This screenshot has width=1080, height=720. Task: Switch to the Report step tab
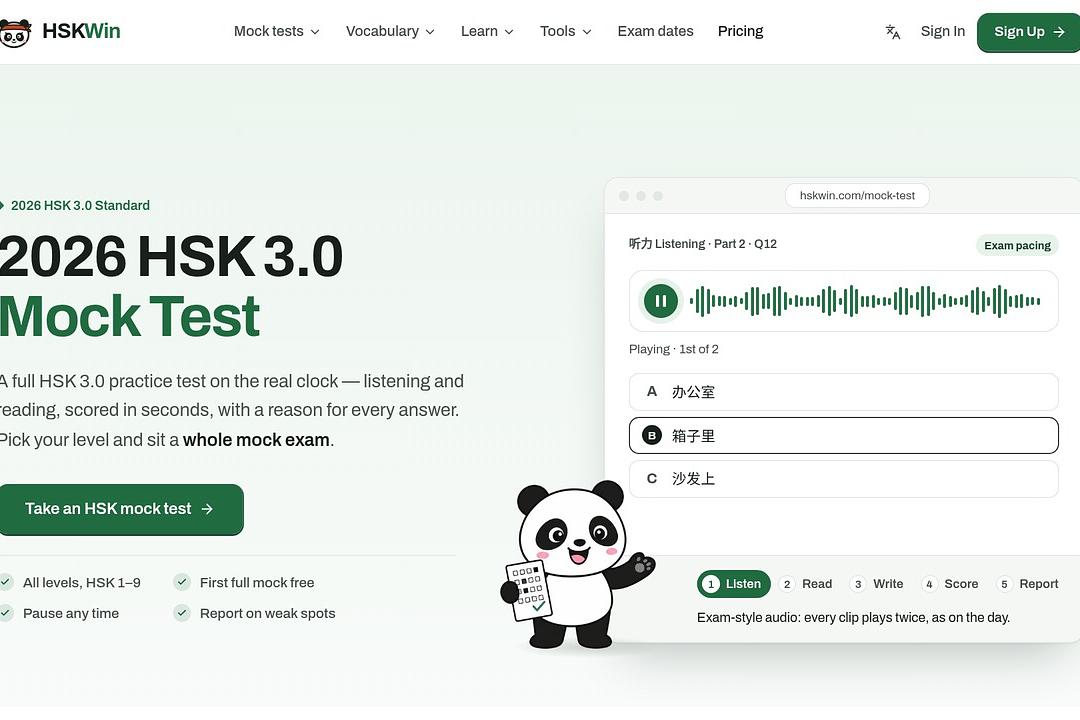1028,584
